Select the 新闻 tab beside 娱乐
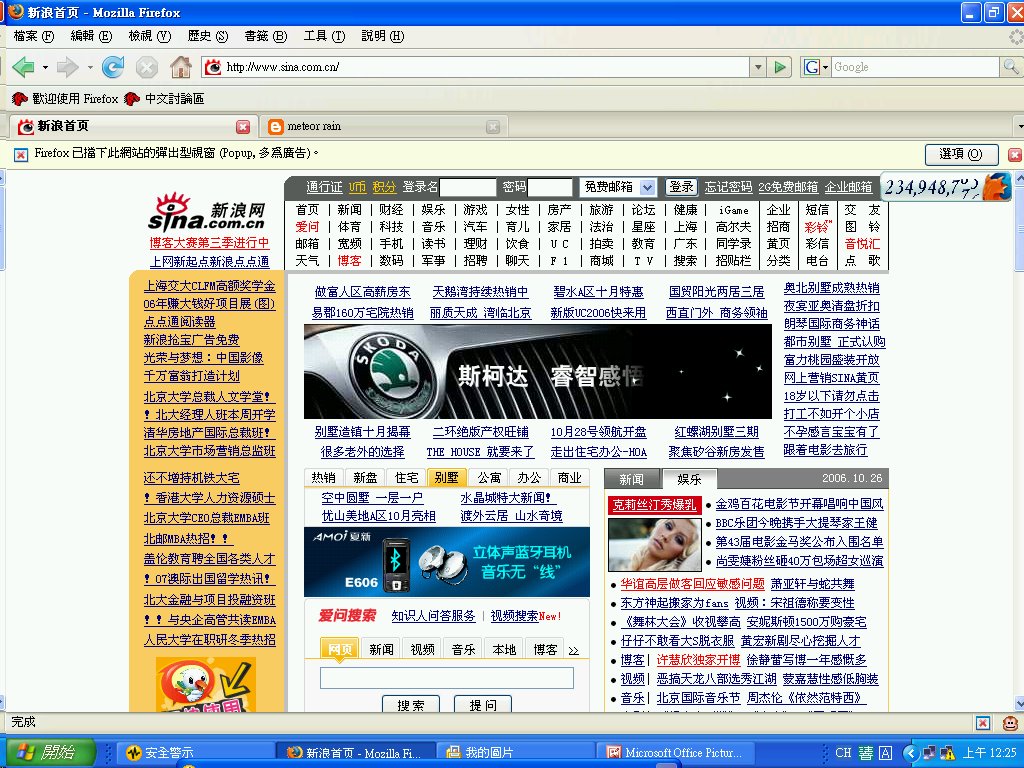Screen dimensions: 1024x768 click(631, 479)
